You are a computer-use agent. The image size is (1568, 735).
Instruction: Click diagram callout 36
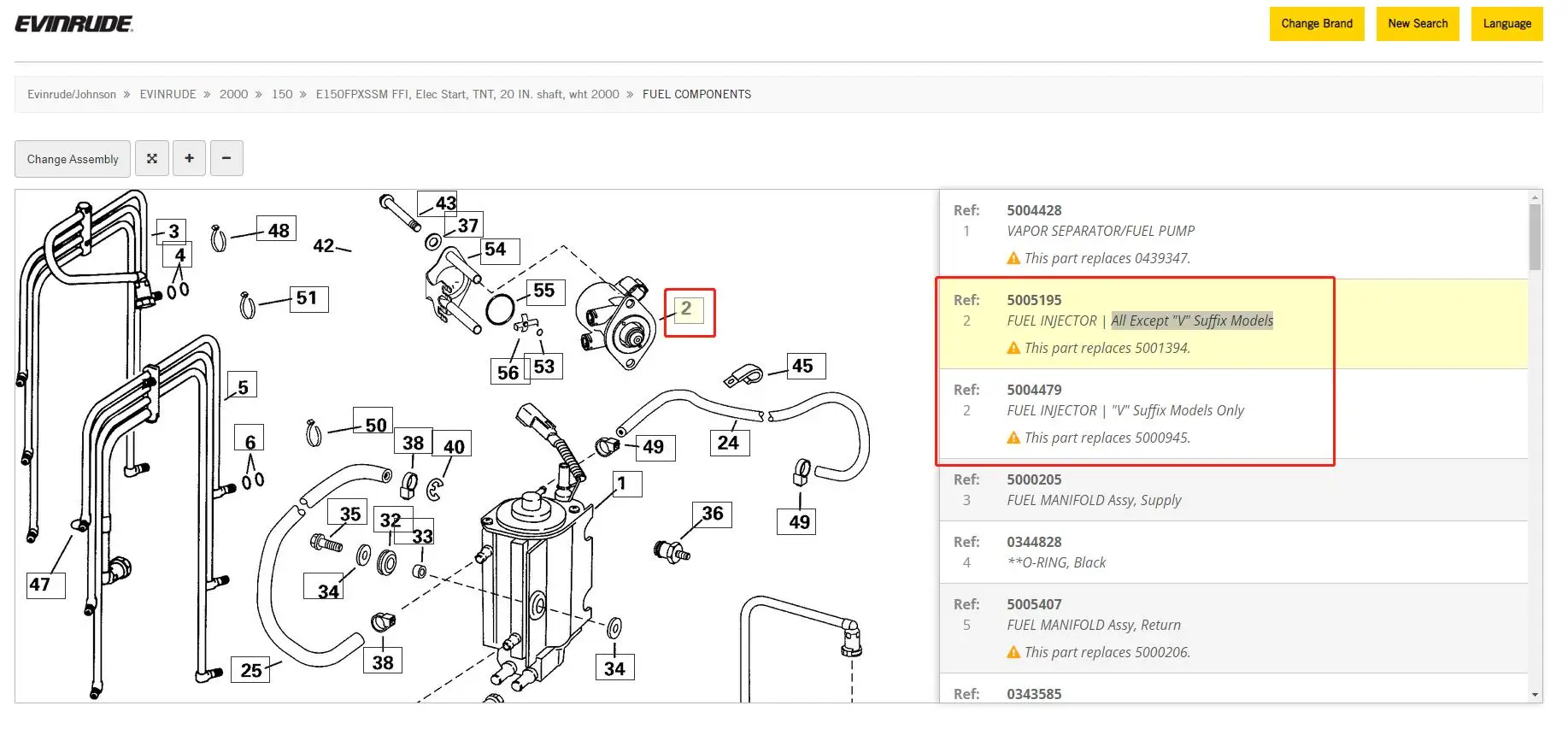click(x=713, y=514)
